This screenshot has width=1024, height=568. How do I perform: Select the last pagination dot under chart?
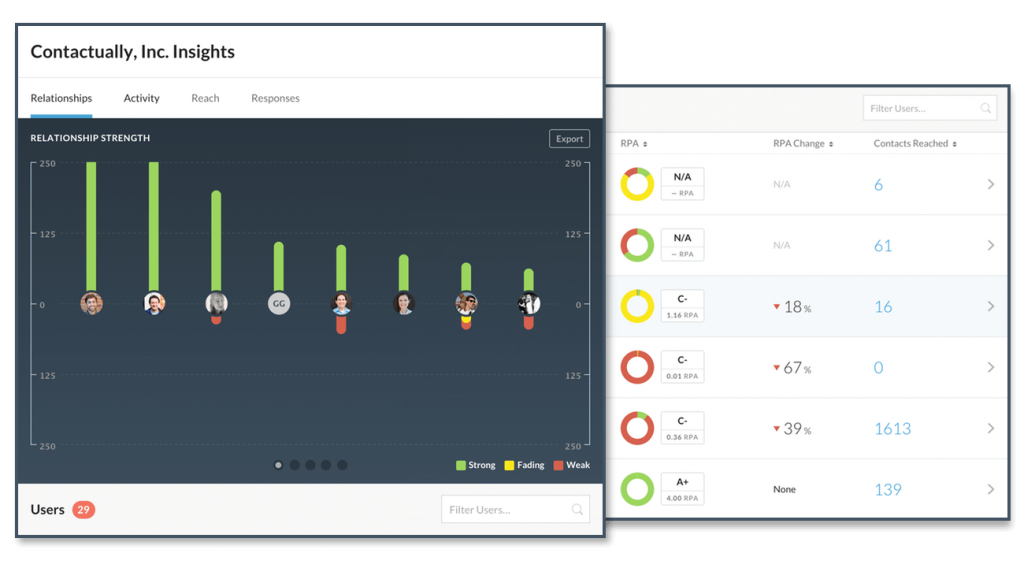[342, 465]
